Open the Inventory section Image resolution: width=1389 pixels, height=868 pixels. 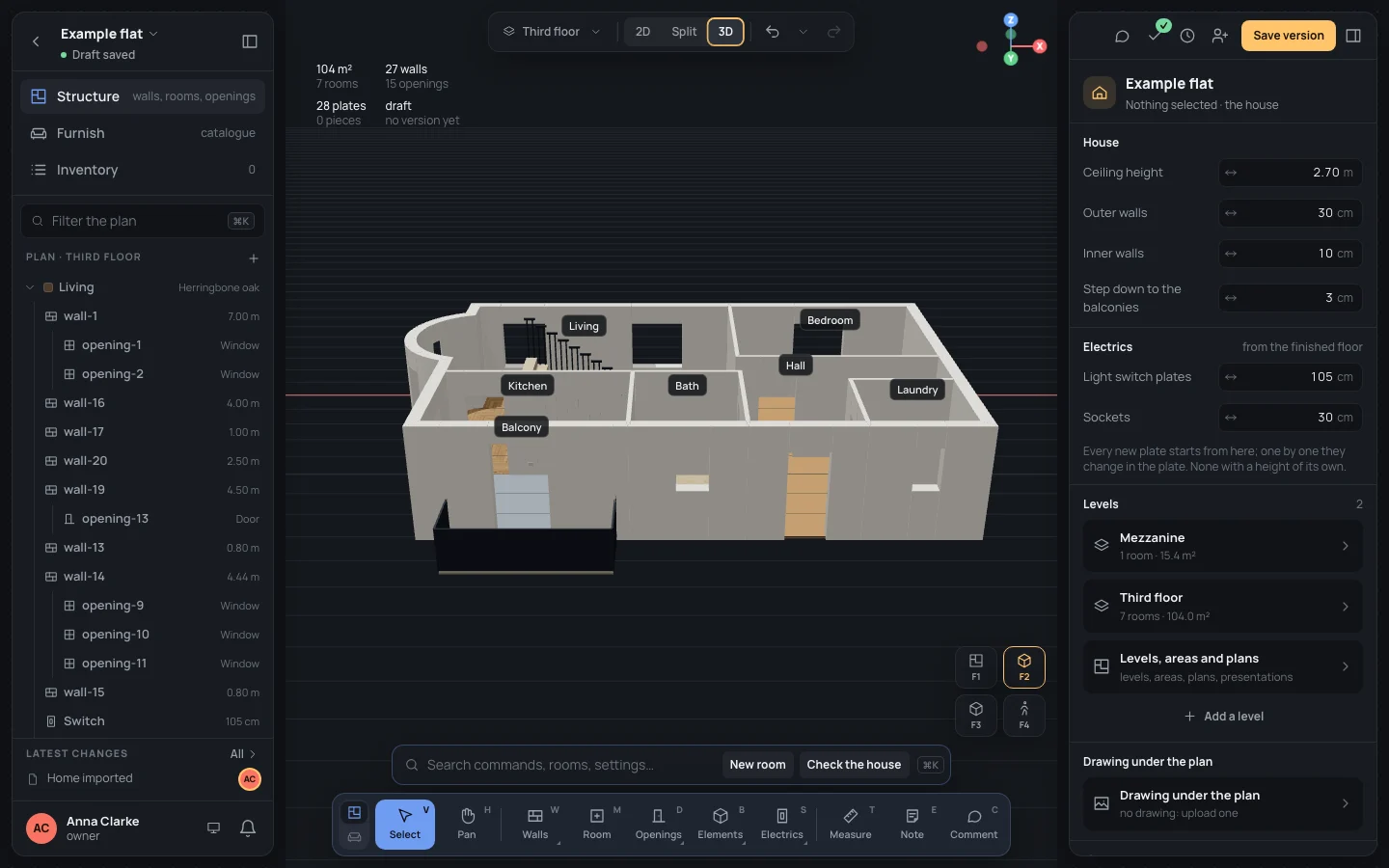click(143, 170)
